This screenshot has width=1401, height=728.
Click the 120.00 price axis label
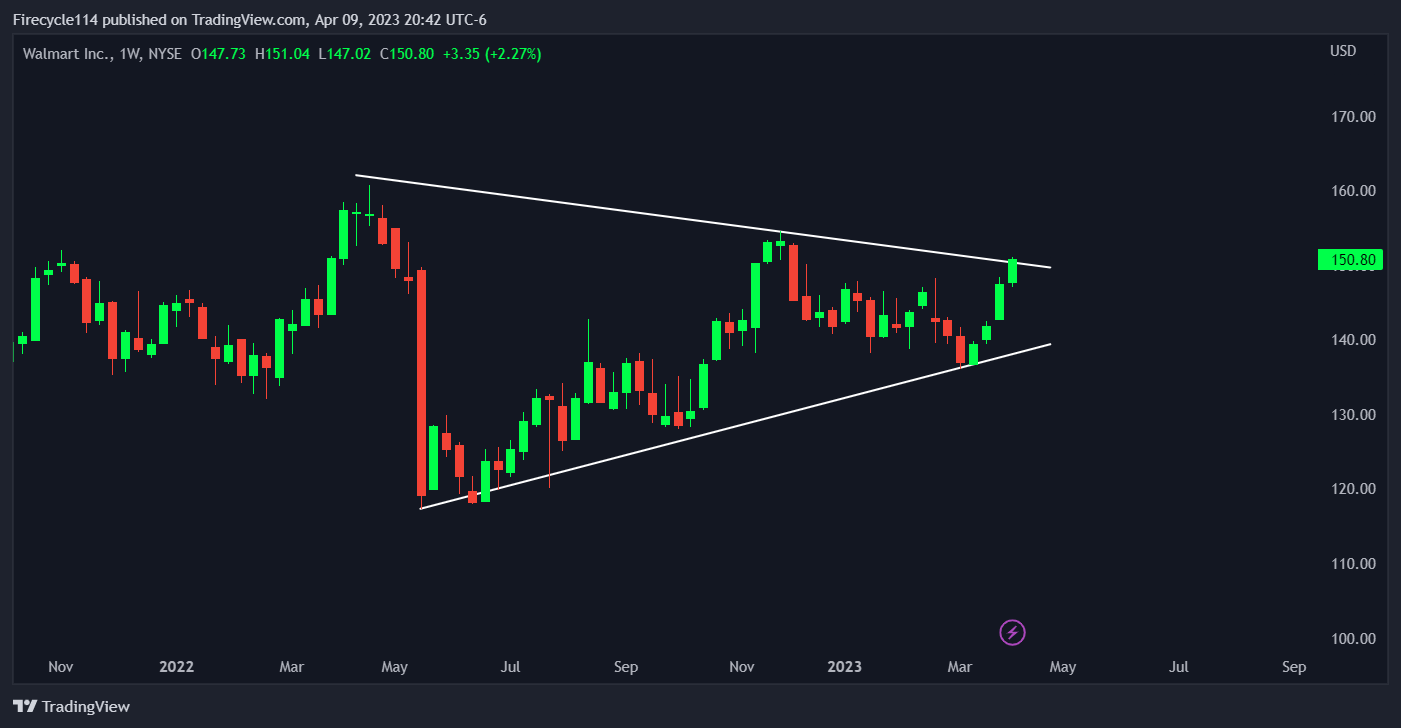tap(1354, 489)
